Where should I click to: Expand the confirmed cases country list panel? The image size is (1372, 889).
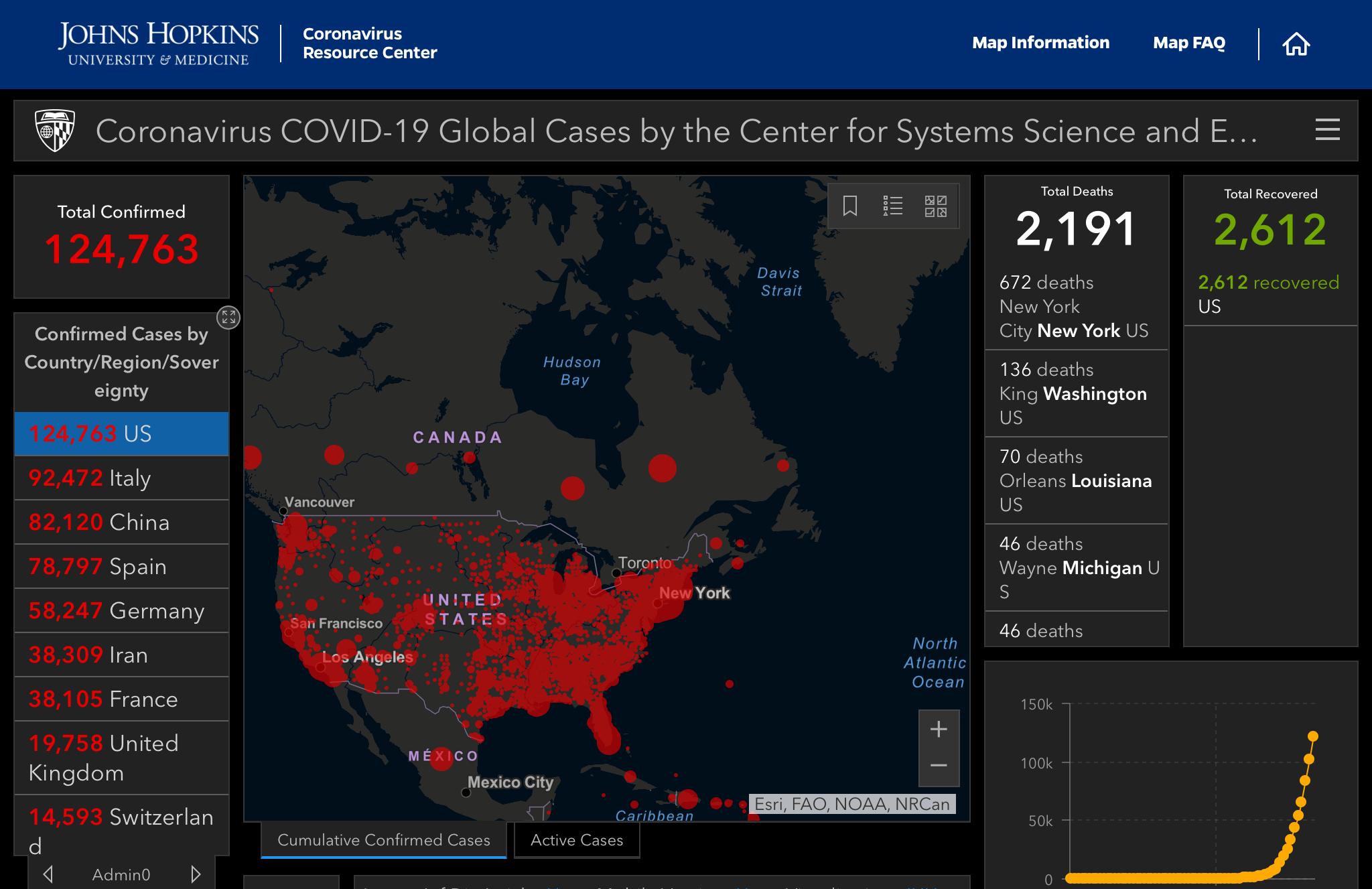click(x=228, y=318)
